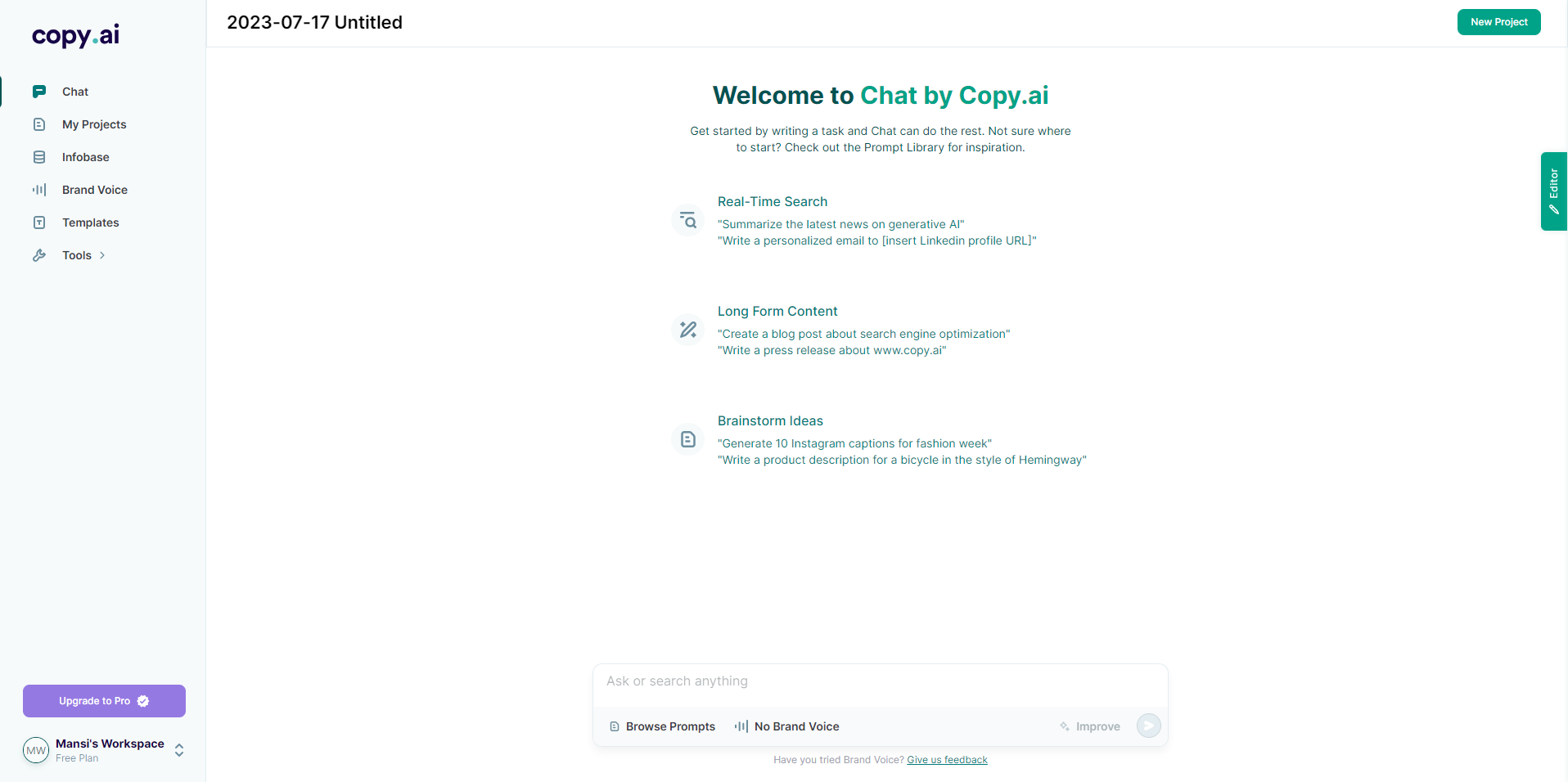Click the Real-Time Search icon
This screenshot has height=782, width=1568.
688,221
